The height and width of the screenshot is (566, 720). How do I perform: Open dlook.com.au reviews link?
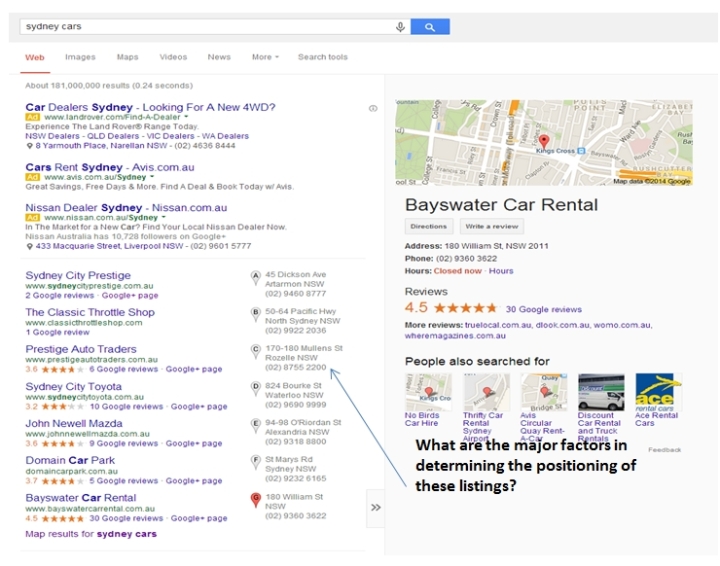point(562,325)
